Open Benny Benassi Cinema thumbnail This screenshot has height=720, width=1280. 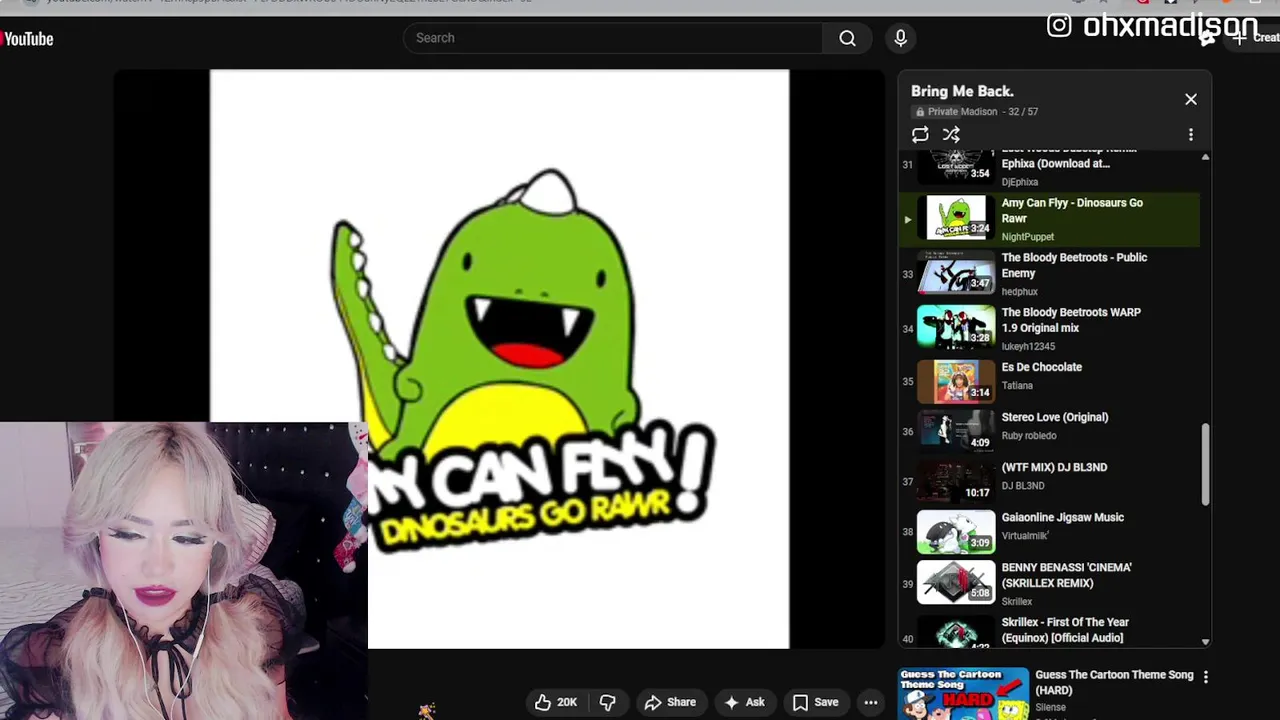point(956,582)
